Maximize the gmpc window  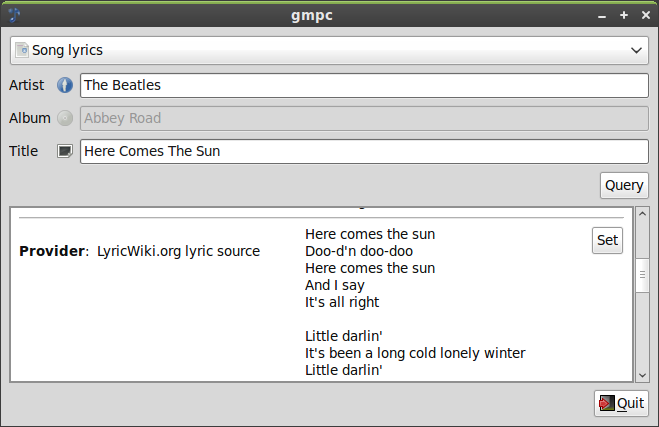click(x=623, y=15)
